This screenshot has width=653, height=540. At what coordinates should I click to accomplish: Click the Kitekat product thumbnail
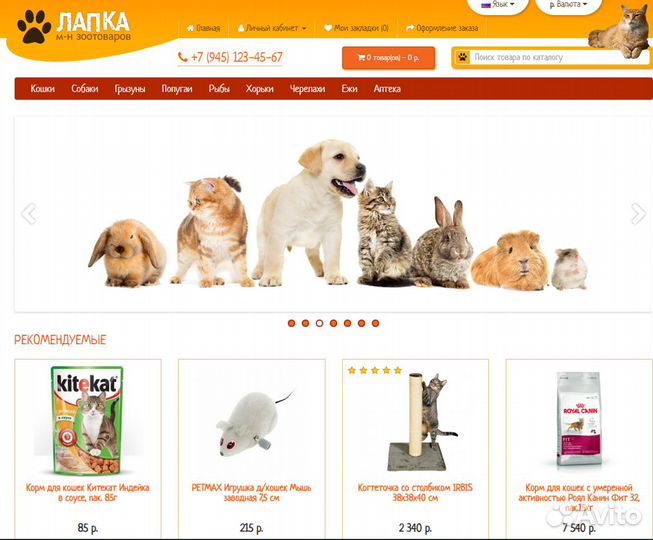tap(87, 421)
